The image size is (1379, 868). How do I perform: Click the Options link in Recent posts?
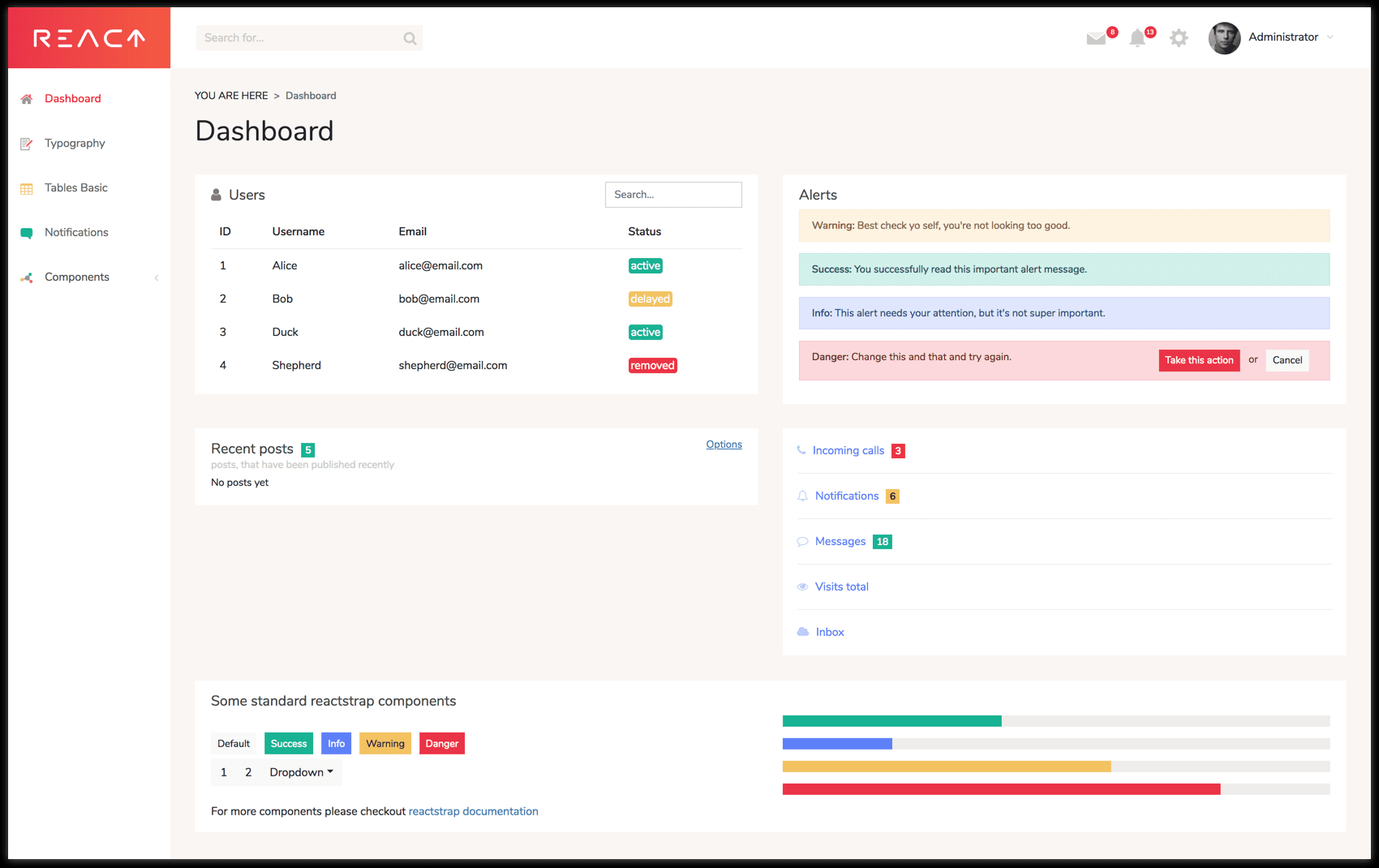pyautogui.click(x=724, y=445)
